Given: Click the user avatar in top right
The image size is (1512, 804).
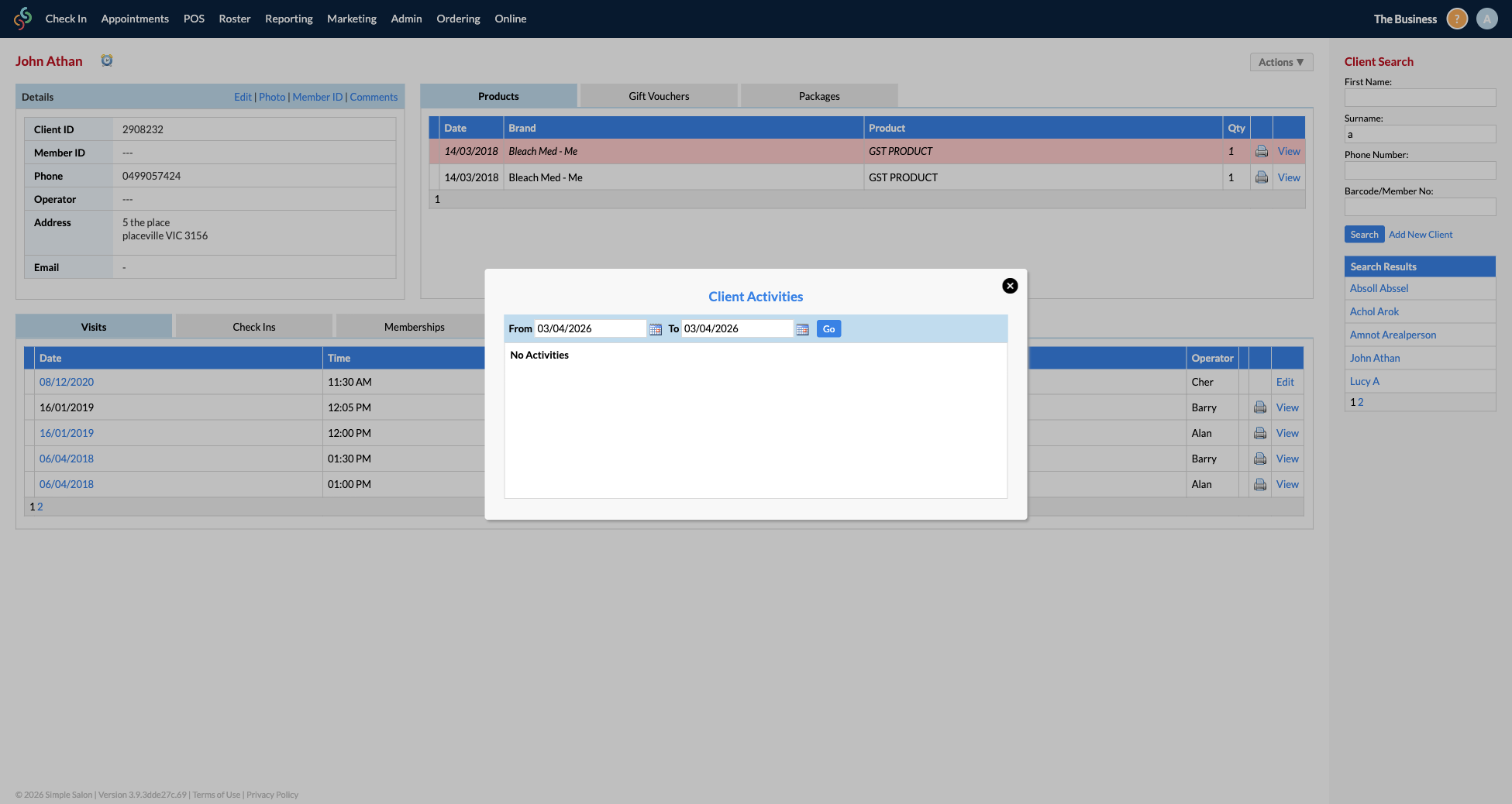Looking at the screenshot, I should pos(1487,19).
